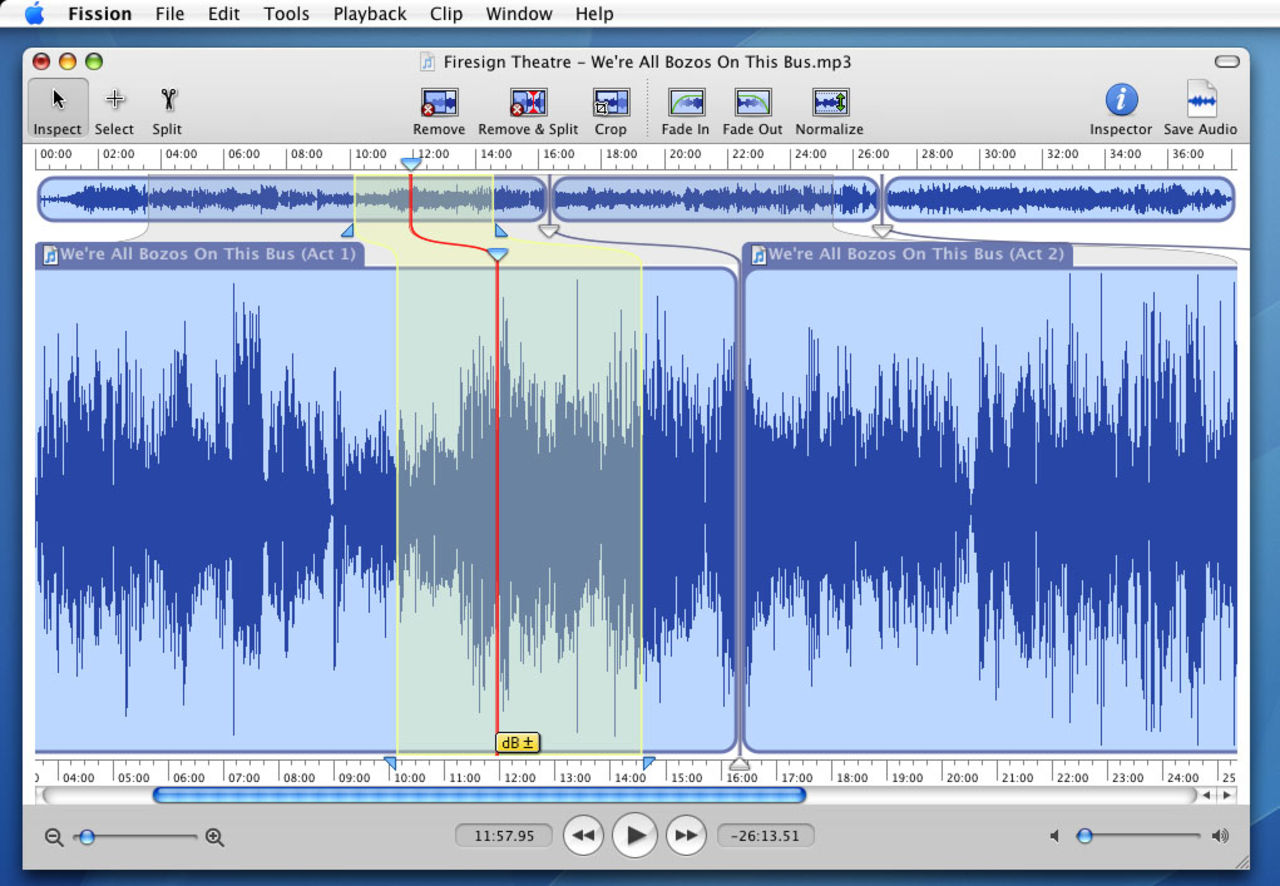Click the Remove toolbar icon
This screenshot has height=886, width=1280.
click(439, 103)
